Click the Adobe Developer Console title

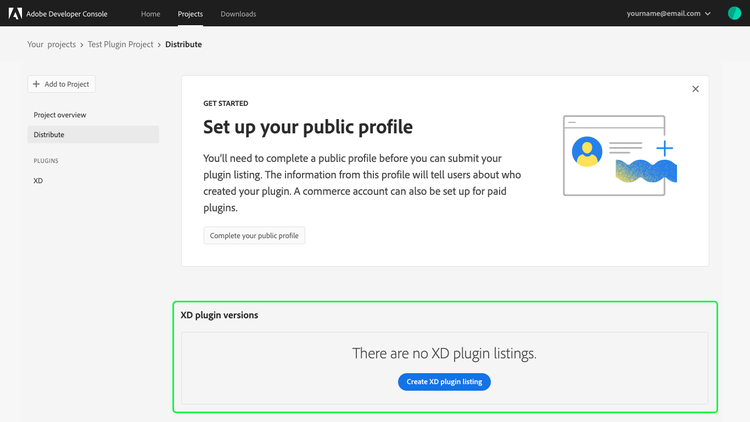pyautogui.click(x=66, y=14)
